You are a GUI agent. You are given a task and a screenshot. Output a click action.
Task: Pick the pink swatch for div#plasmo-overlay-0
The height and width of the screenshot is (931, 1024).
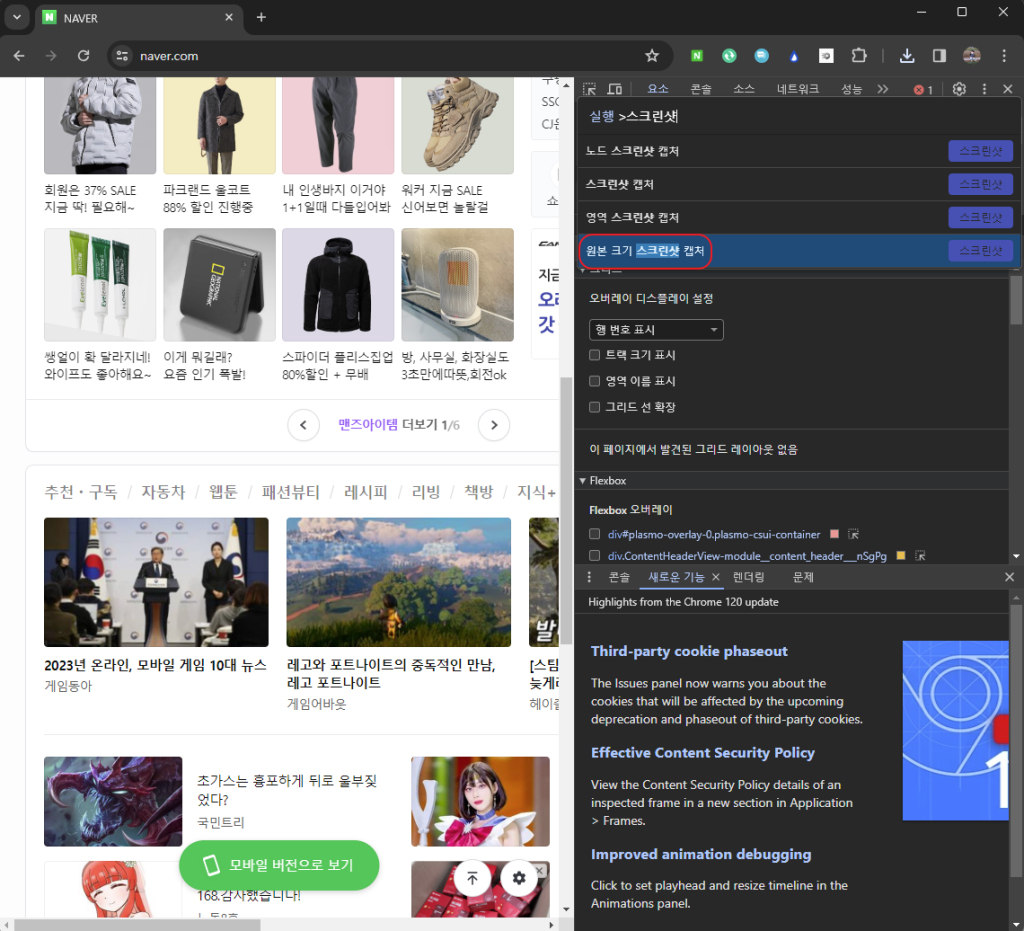coord(834,534)
